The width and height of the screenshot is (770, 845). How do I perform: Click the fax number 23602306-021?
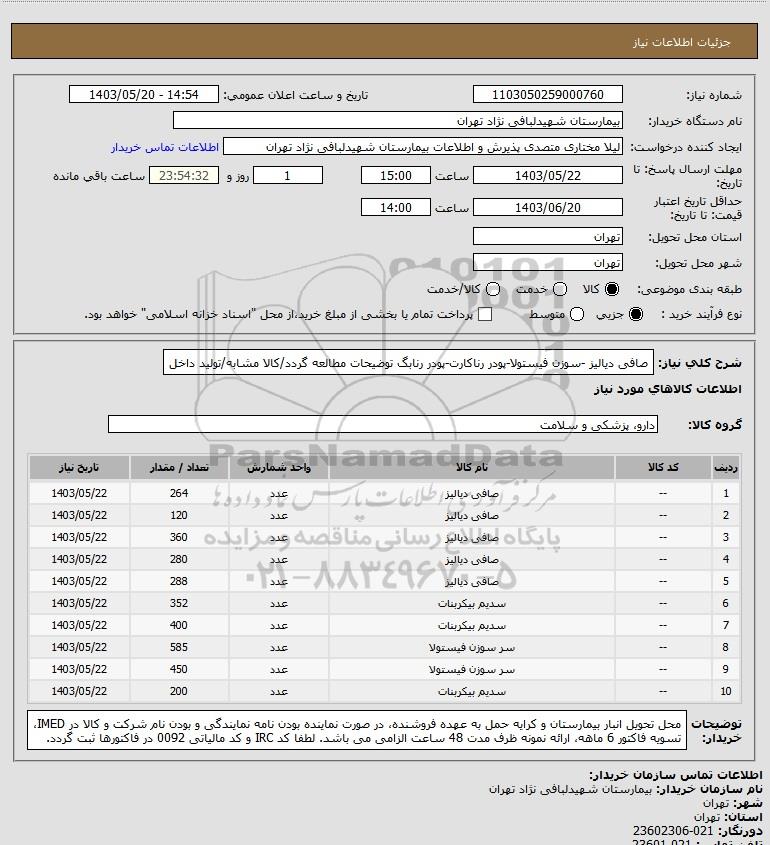pyautogui.click(x=672, y=831)
